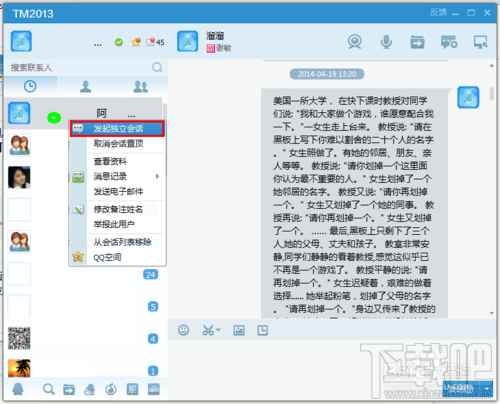Select the two-women avatar conversation below 阿

click(x=19, y=145)
